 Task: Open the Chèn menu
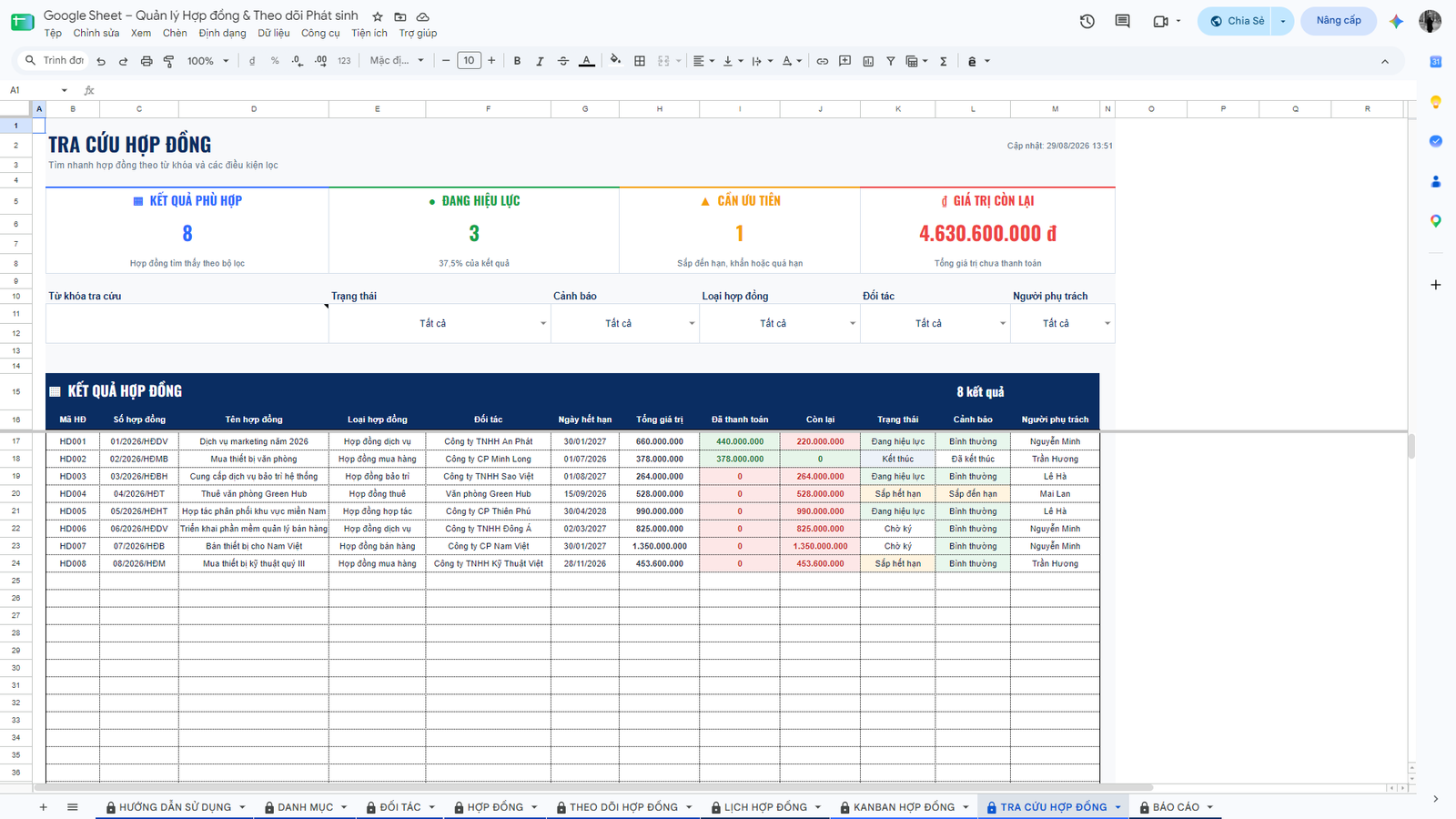point(175,33)
